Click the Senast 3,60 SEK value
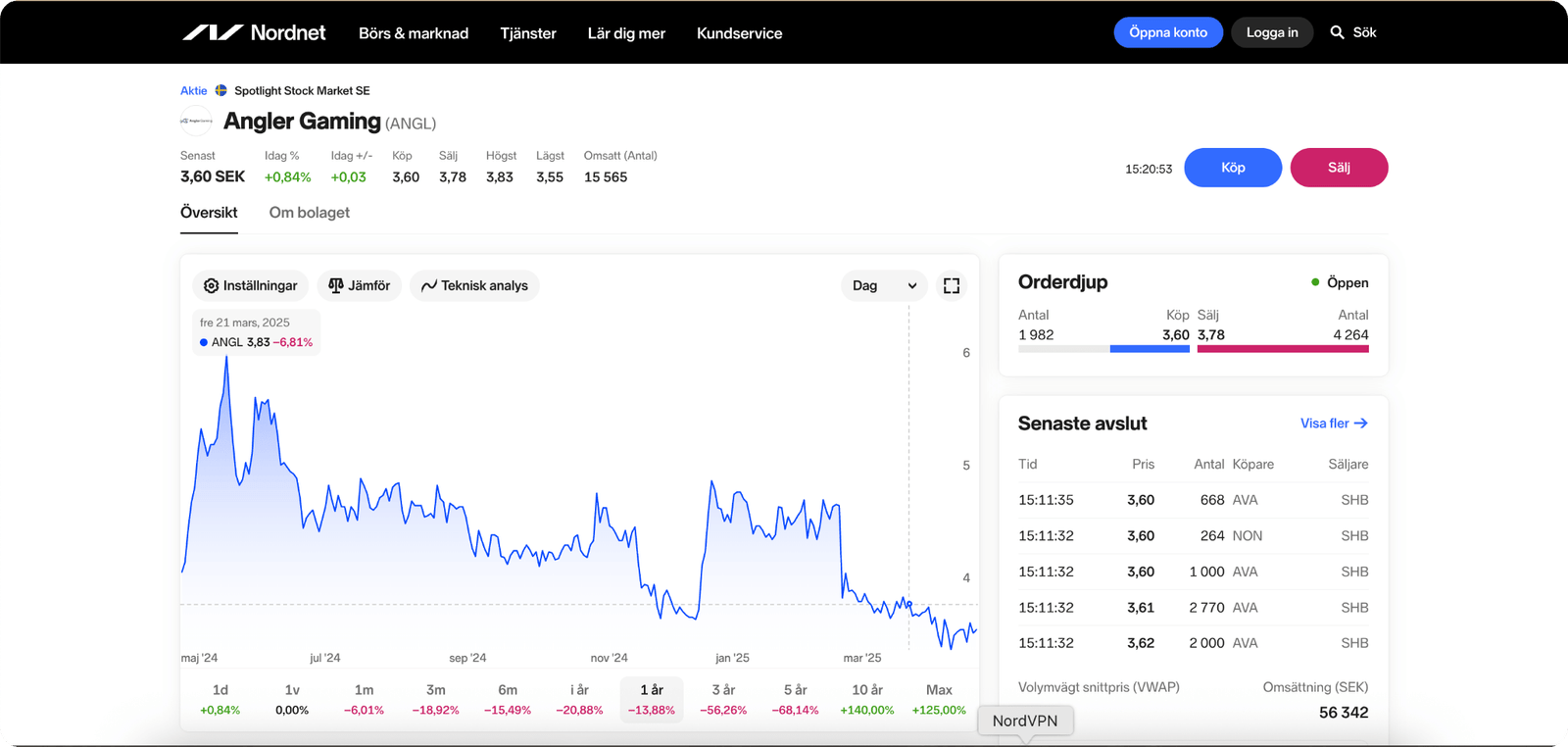This screenshot has width=1568, height=747. [213, 176]
